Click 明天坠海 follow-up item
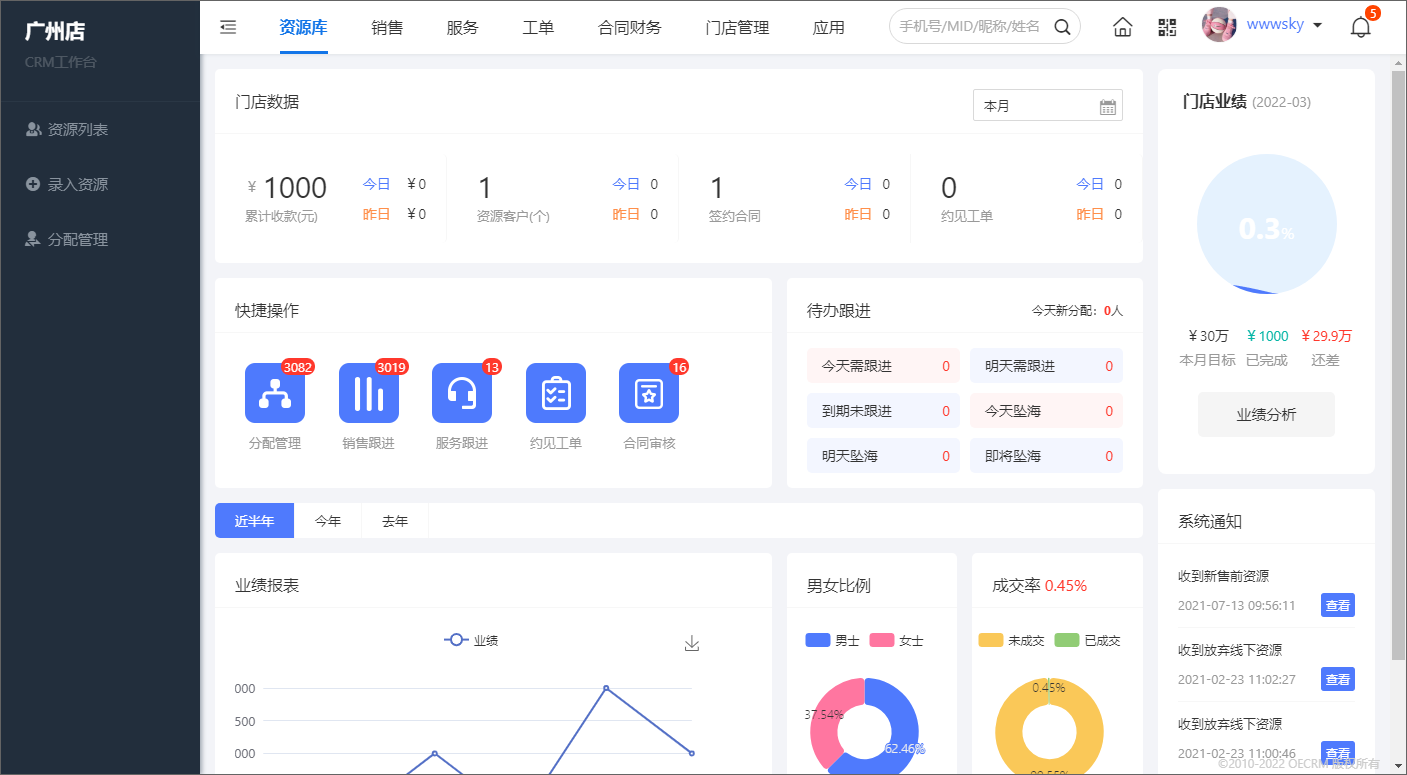The image size is (1407, 775). [x=883, y=456]
